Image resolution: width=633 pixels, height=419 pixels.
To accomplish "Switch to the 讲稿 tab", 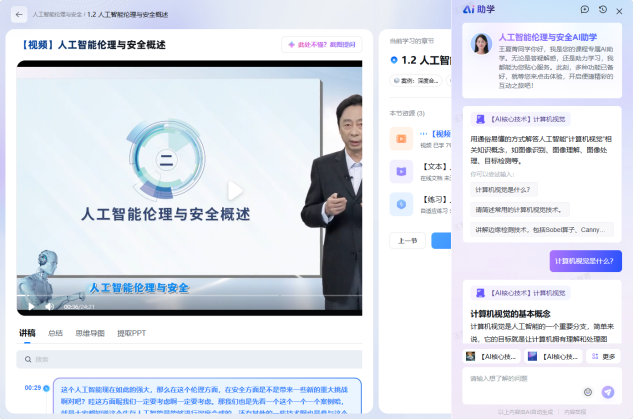I will tap(27, 333).
